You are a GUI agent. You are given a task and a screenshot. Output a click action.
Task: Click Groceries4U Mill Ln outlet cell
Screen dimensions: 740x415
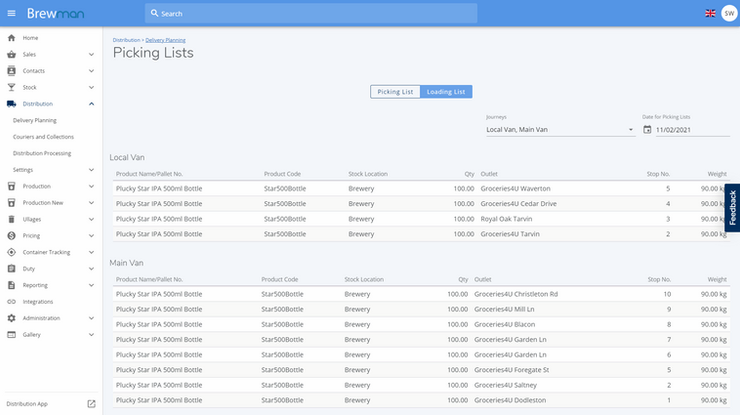pos(504,309)
